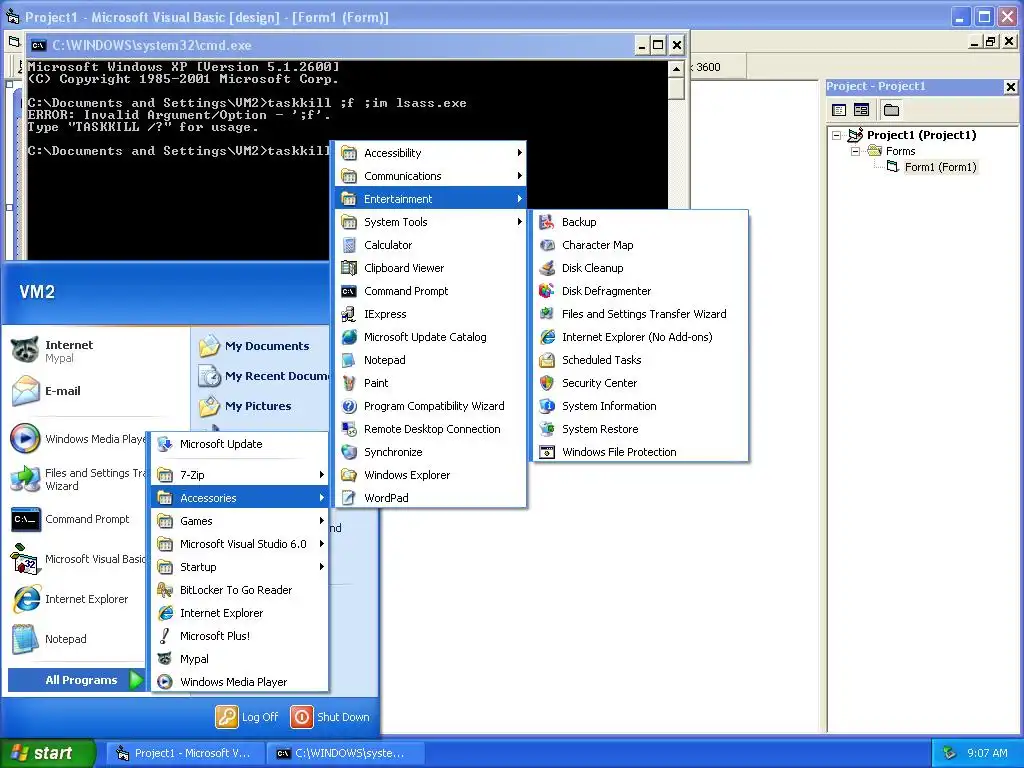
Task: Open Paint
Action: (431, 383)
